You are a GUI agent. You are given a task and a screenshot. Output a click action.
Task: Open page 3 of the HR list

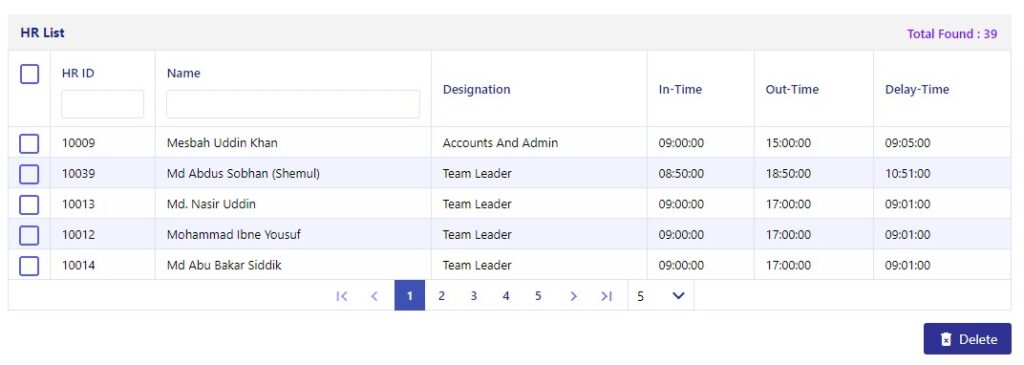pos(473,296)
